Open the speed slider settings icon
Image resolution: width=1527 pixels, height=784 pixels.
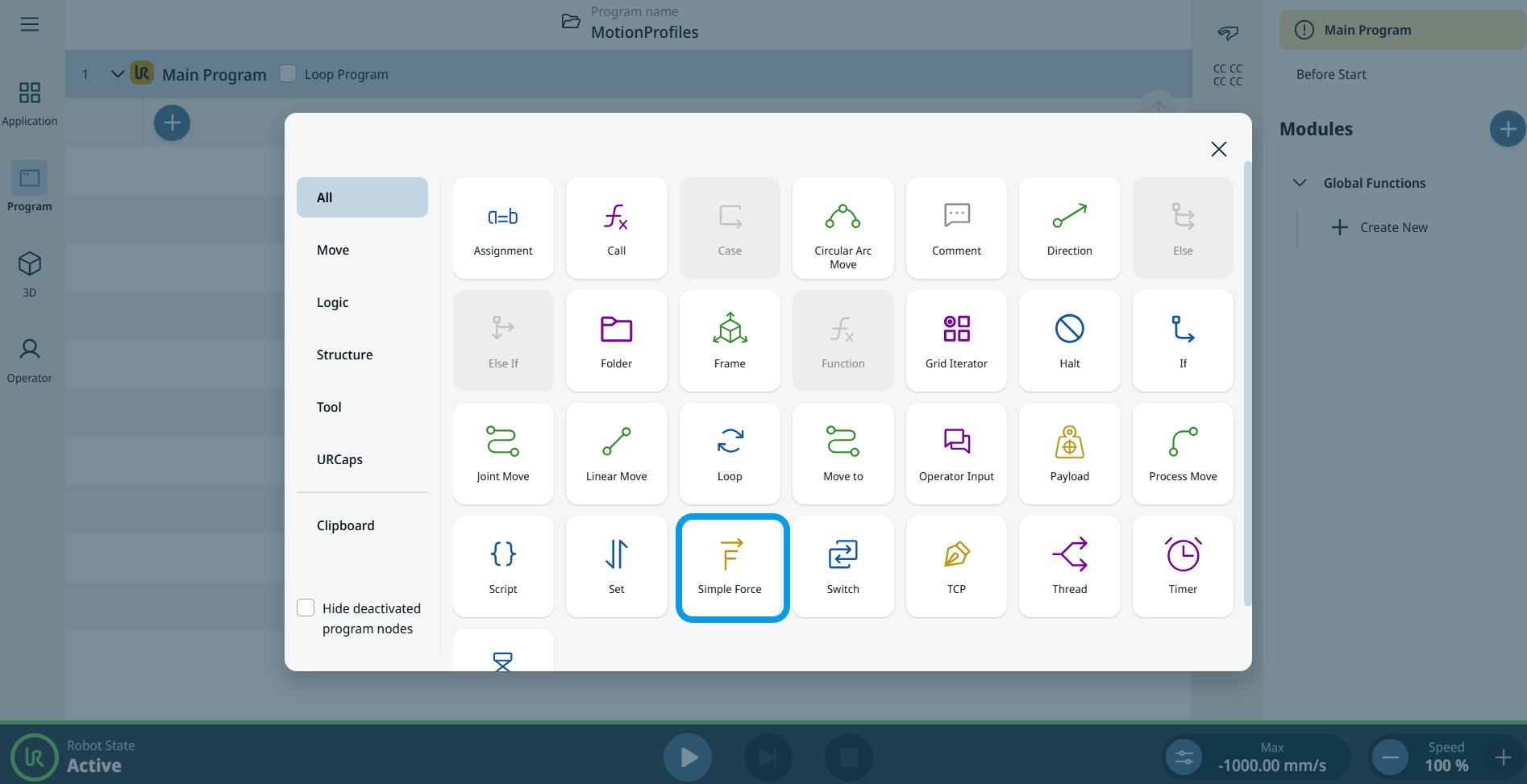[x=1184, y=757]
